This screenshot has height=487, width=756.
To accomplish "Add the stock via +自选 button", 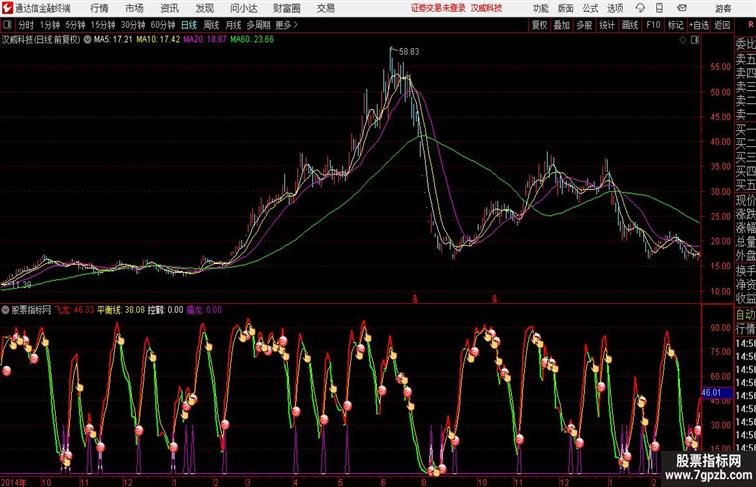I will click(x=699, y=25).
